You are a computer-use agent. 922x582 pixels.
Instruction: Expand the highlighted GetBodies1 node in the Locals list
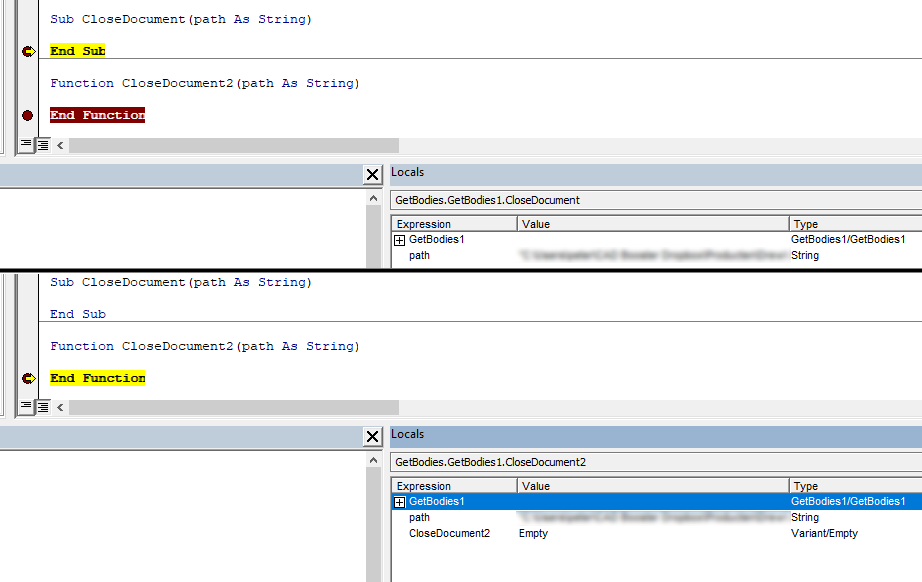(x=400, y=502)
